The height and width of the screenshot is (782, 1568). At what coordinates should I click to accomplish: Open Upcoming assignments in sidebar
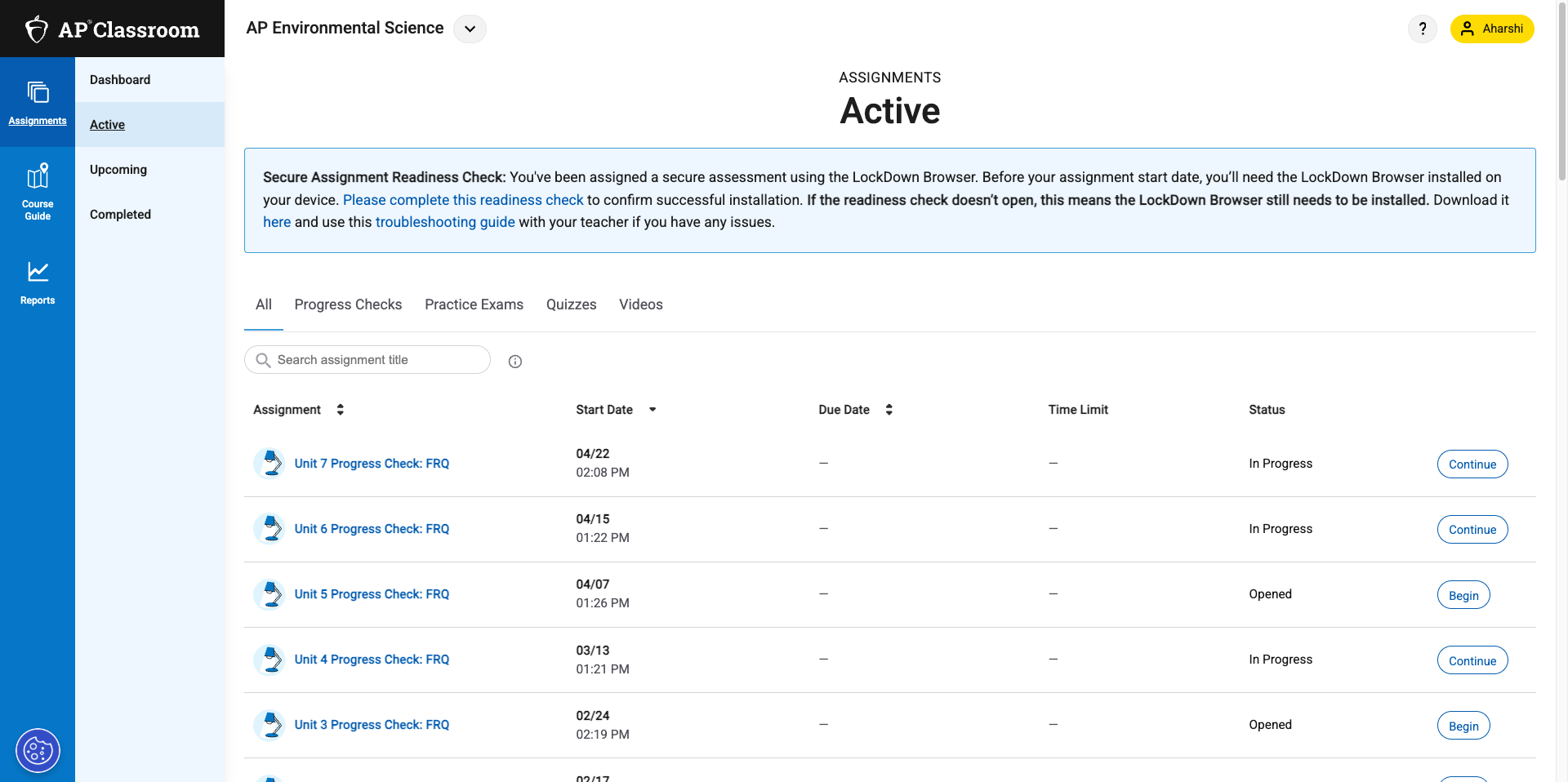point(150,170)
